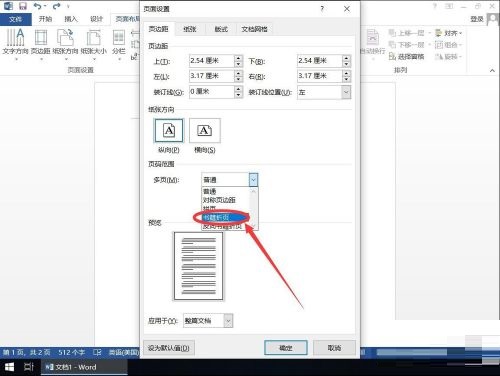The height and width of the screenshot is (376, 500).
Task: Click the 英语(美国) language indicator
Action: (124, 352)
